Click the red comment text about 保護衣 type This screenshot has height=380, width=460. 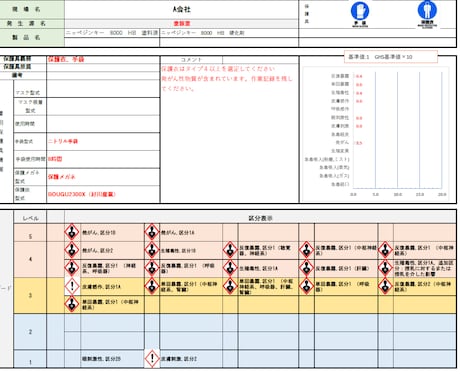click(x=218, y=69)
